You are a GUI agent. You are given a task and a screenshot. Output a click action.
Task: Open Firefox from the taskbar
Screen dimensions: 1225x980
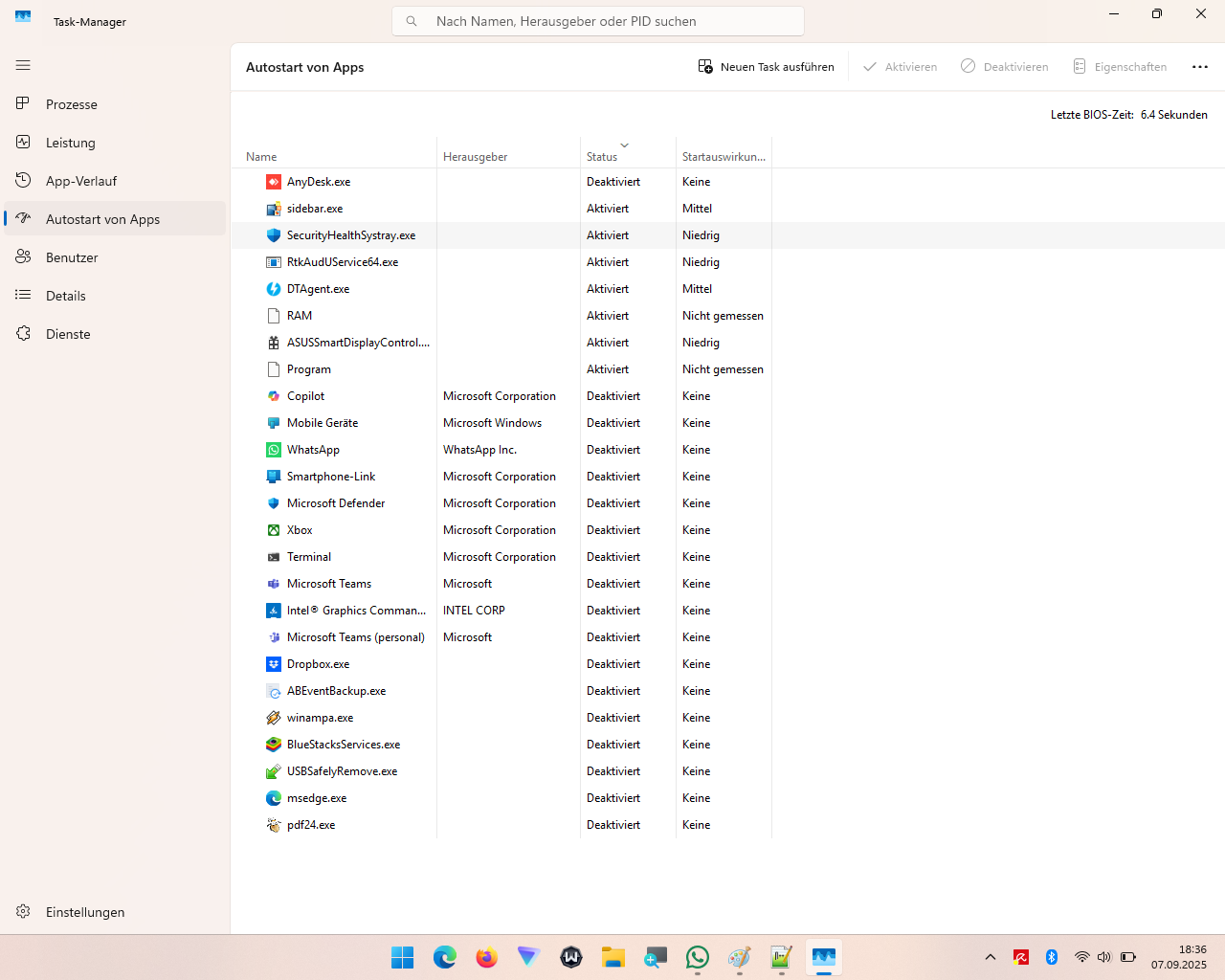coord(487,957)
